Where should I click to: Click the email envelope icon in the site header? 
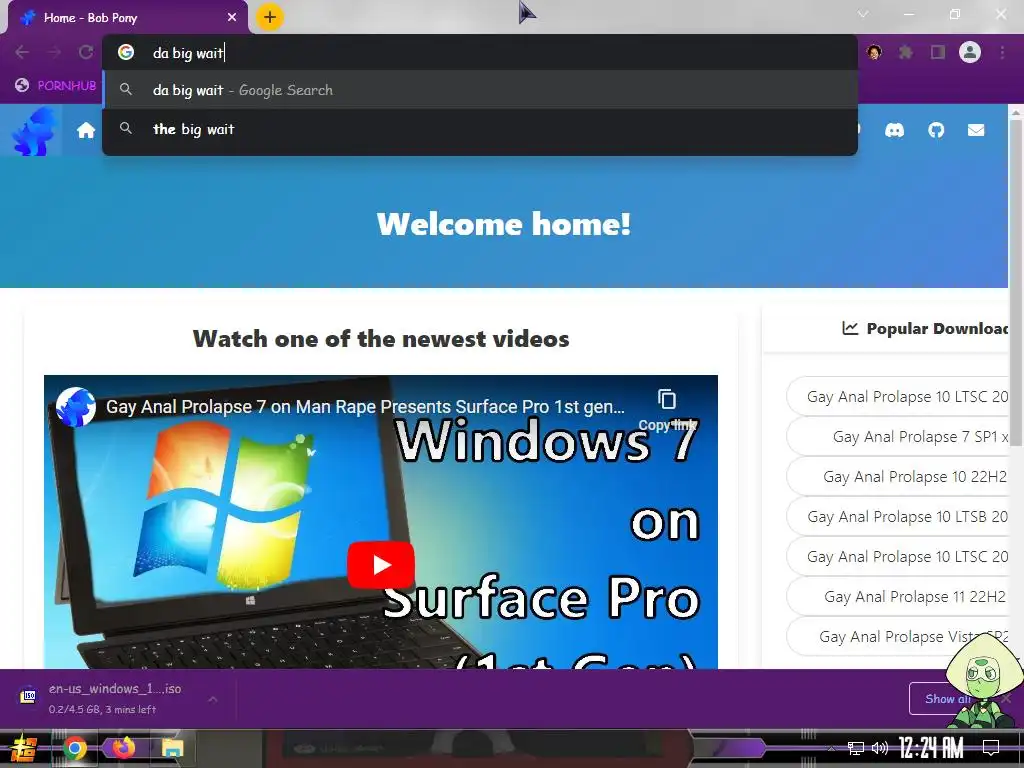[976, 131]
